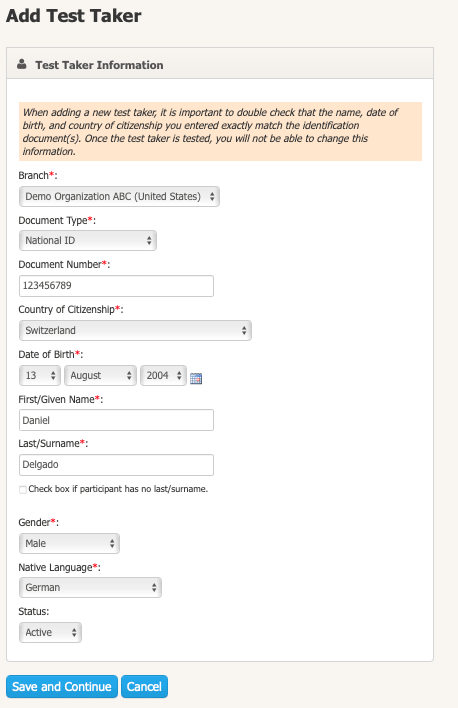This screenshot has width=458, height=708.
Task: Click the Save and Continue button
Action: 62,687
